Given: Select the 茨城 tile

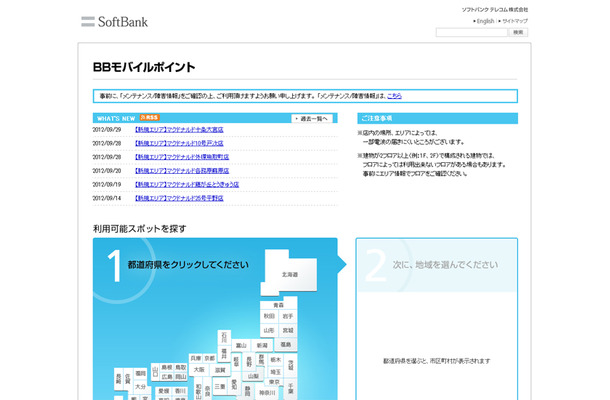Looking at the screenshot, I should [x=291, y=365].
